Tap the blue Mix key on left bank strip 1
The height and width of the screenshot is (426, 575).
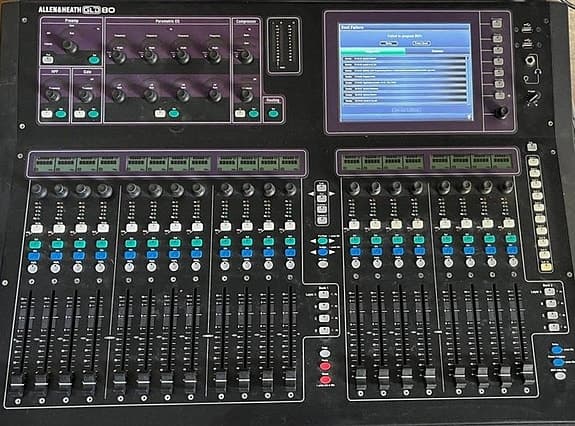click(x=34, y=256)
